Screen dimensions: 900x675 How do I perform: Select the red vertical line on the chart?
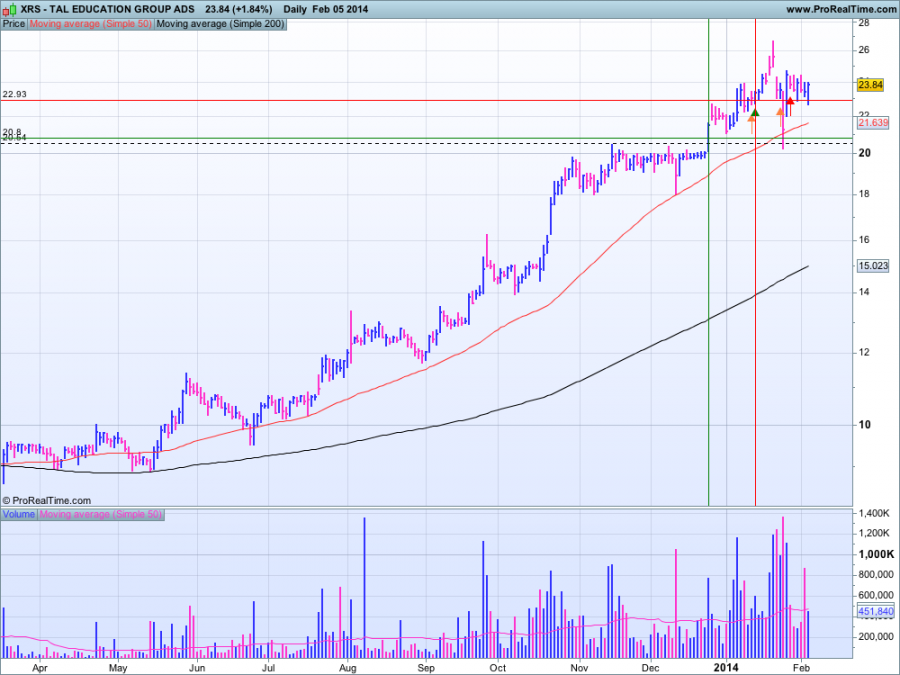click(755, 262)
